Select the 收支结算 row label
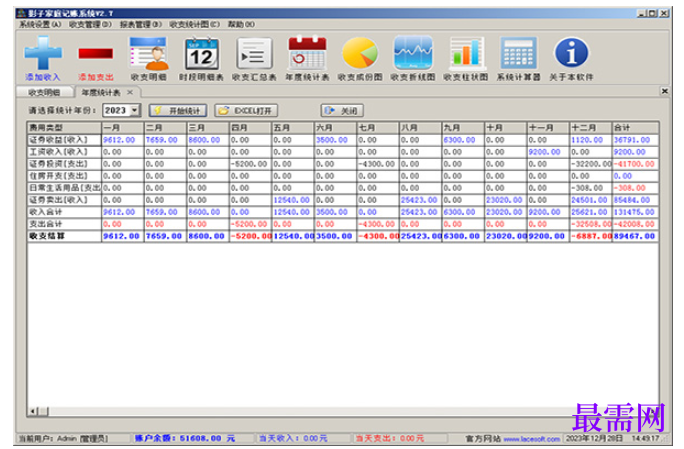The width and height of the screenshot is (684, 449). pyautogui.click(x=64, y=236)
